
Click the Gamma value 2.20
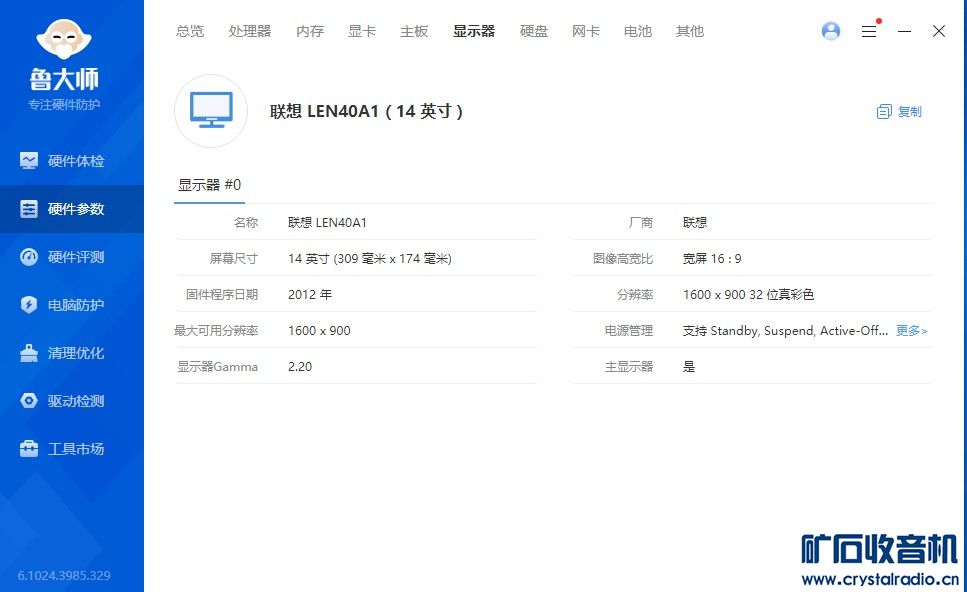coord(300,367)
